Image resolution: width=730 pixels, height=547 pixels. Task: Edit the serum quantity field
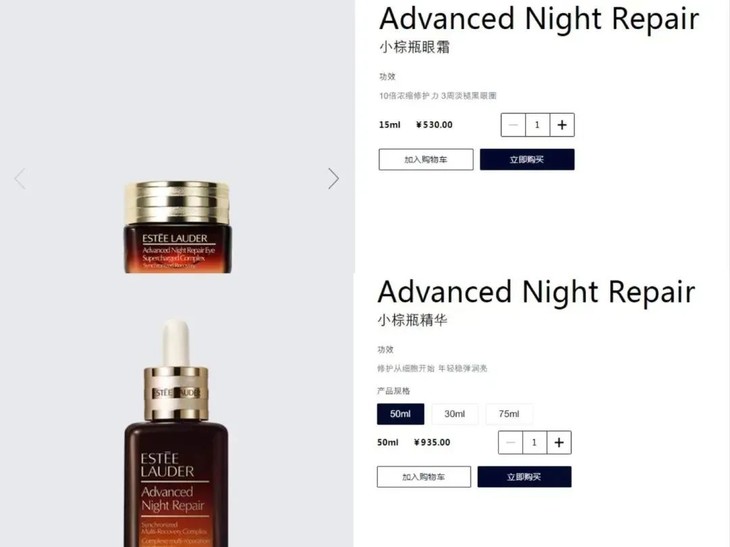tap(534, 442)
